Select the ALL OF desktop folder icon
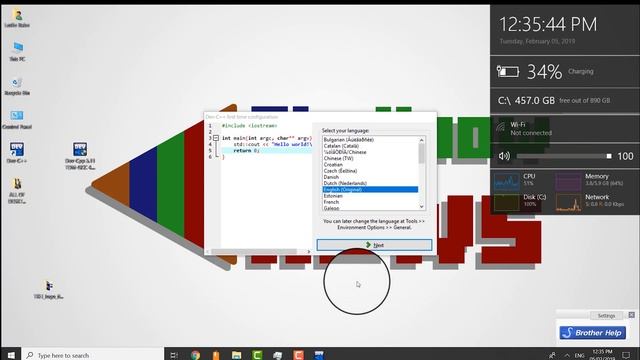Image resolution: width=640 pixels, height=360 pixels. (17, 191)
